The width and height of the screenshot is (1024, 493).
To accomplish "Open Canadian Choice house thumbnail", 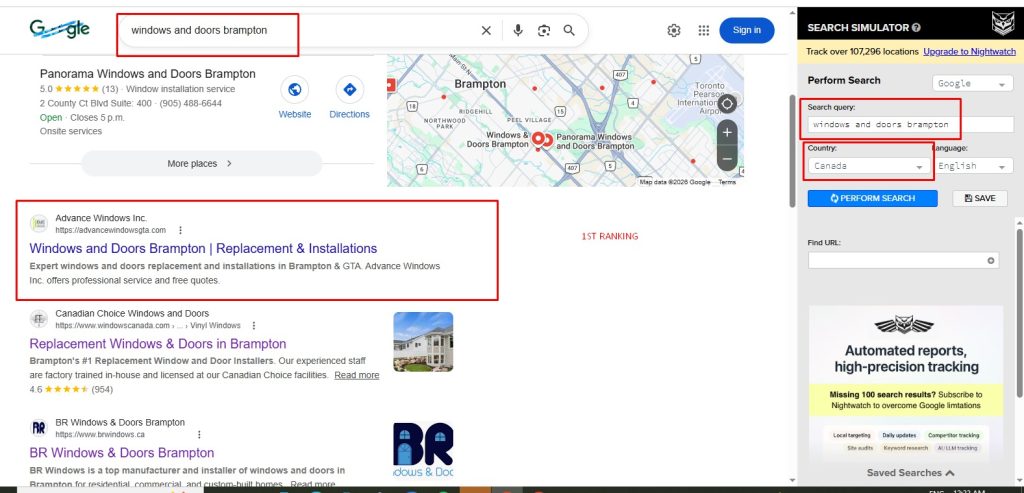I will tap(423, 342).
